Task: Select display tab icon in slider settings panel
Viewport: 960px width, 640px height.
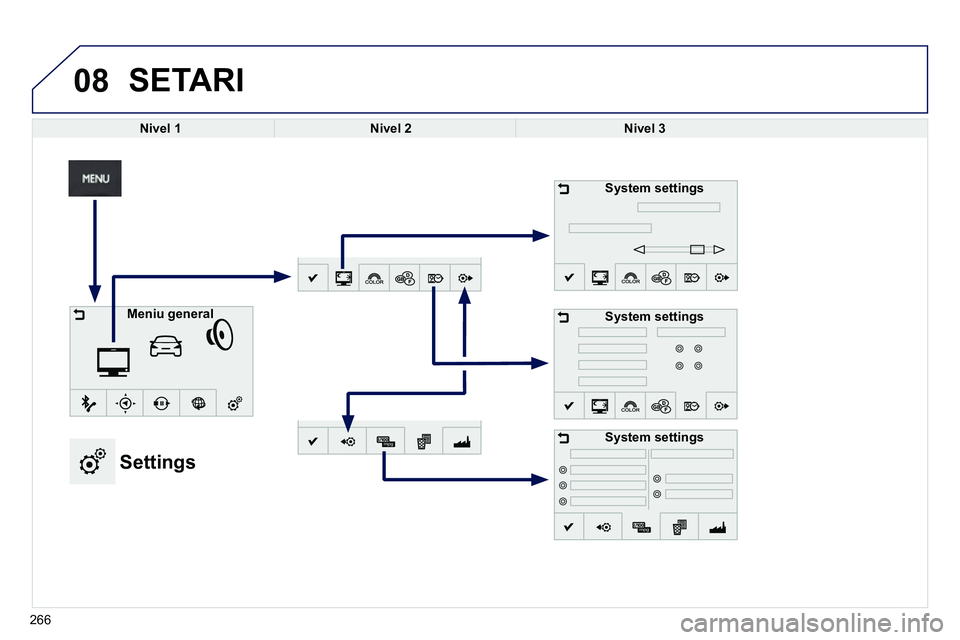Action: pyautogui.click(x=600, y=277)
